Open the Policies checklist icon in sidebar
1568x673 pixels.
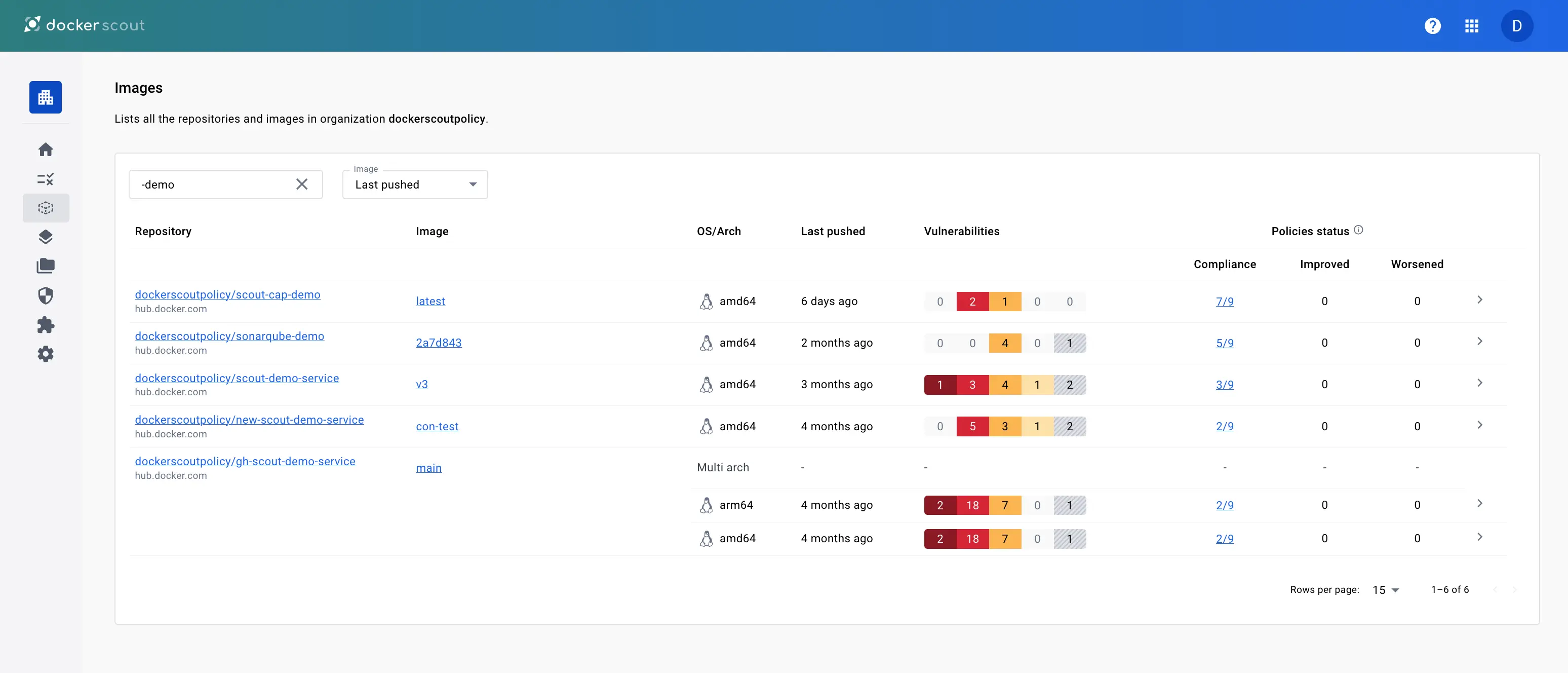pos(46,178)
